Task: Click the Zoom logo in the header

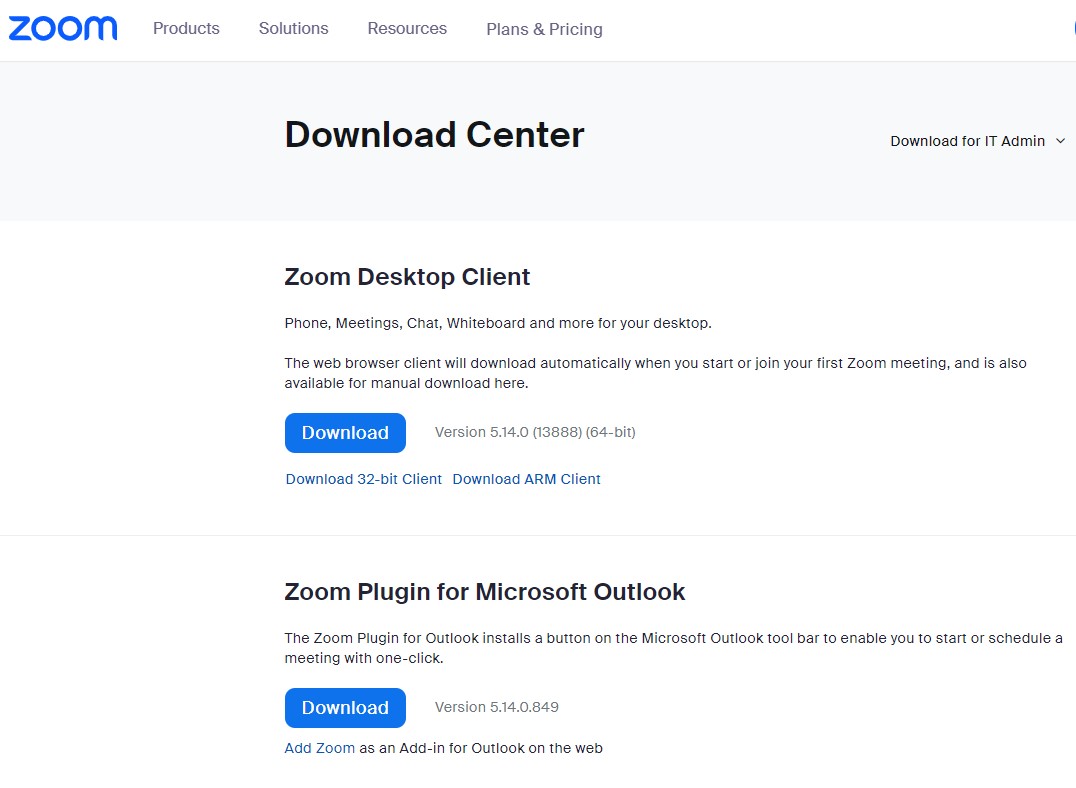Action: click(x=63, y=28)
